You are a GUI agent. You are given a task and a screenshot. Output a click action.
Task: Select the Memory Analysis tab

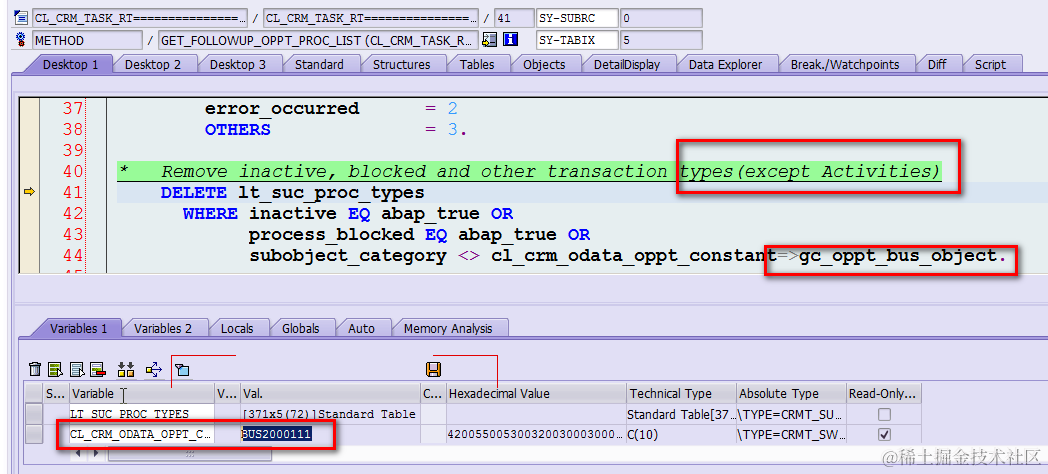click(x=448, y=328)
